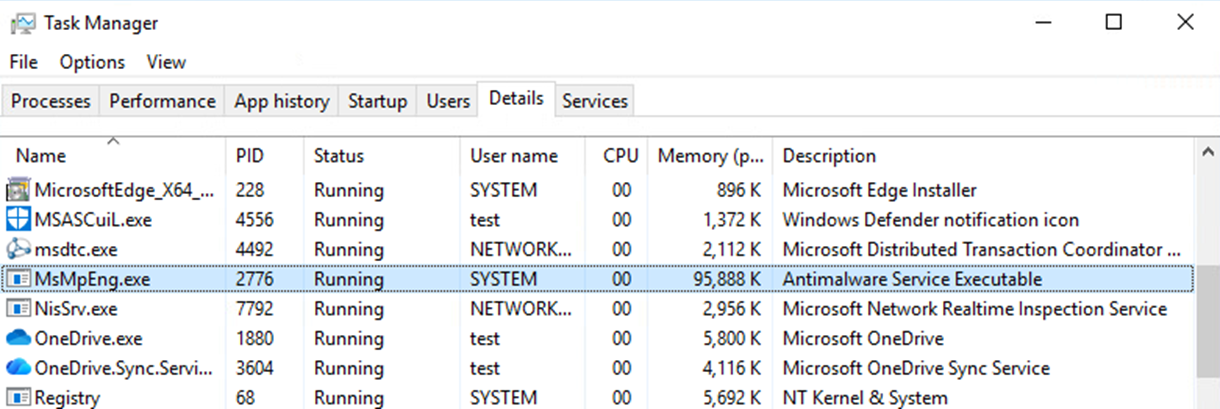This screenshot has height=409, width=1220.
Task: Click the OneDrive Sync Service cloud icon
Action: pyautogui.click(x=18, y=369)
